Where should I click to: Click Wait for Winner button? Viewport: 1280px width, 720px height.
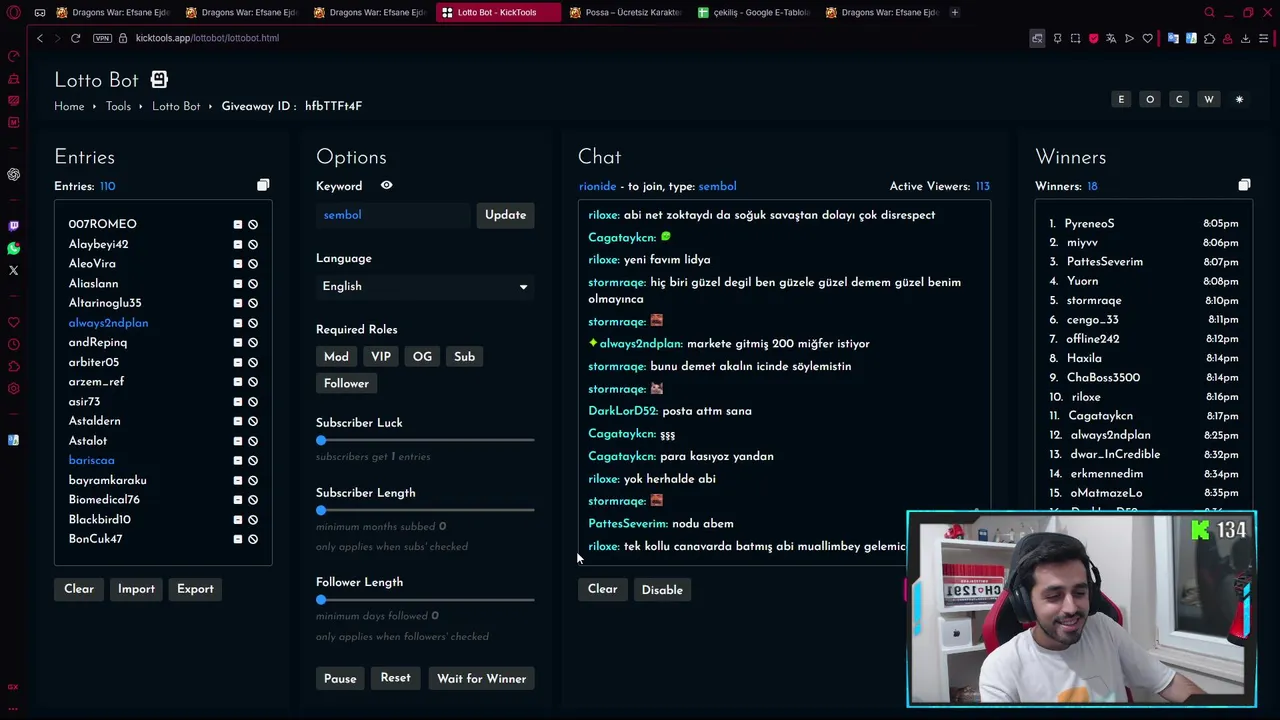(481, 679)
